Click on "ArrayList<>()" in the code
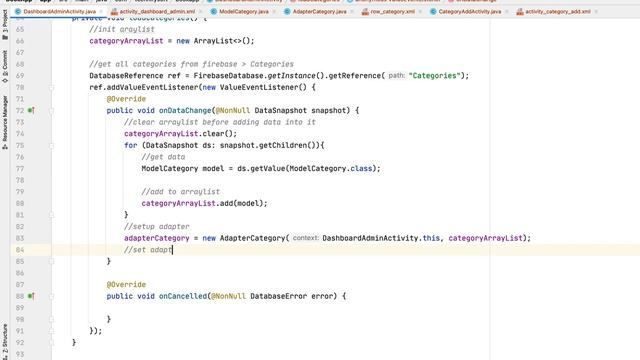The image size is (640, 360). (222, 41)
